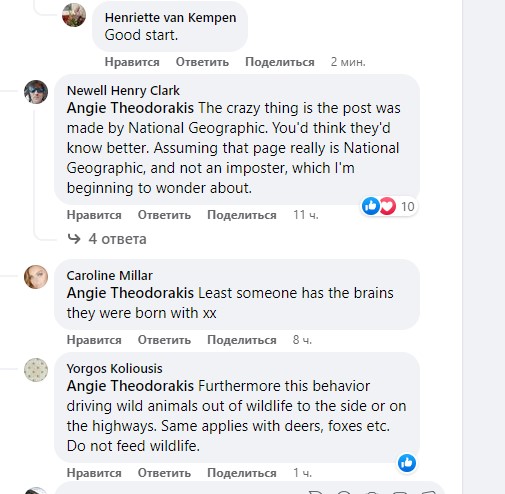Screen dimensions: 505x494
Task: Click Yorgos Koliousis's profile avatar
Action: pos(36,370)
